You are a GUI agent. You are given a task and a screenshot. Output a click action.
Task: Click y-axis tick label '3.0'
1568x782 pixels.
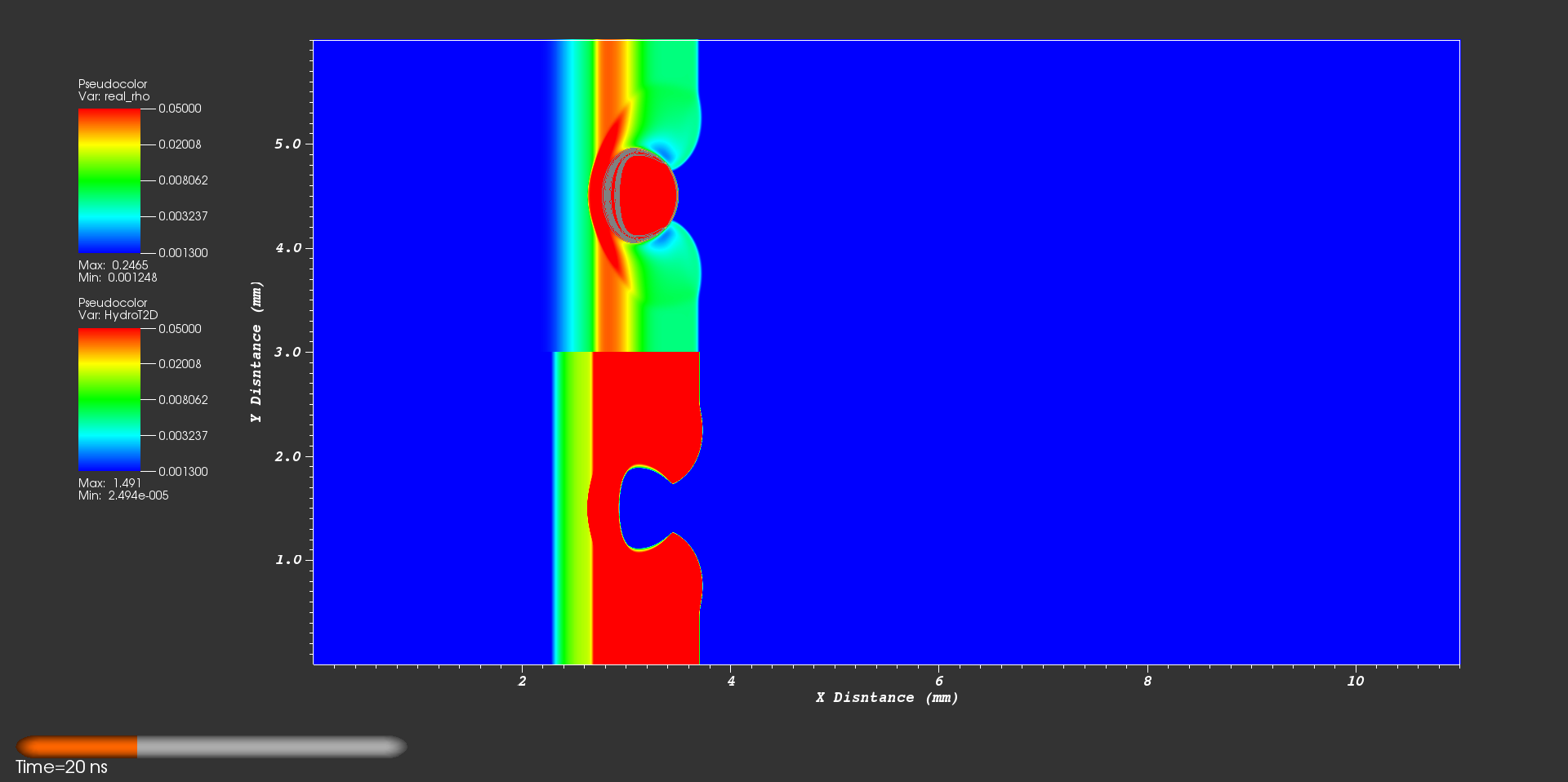[x=287, y=352]
